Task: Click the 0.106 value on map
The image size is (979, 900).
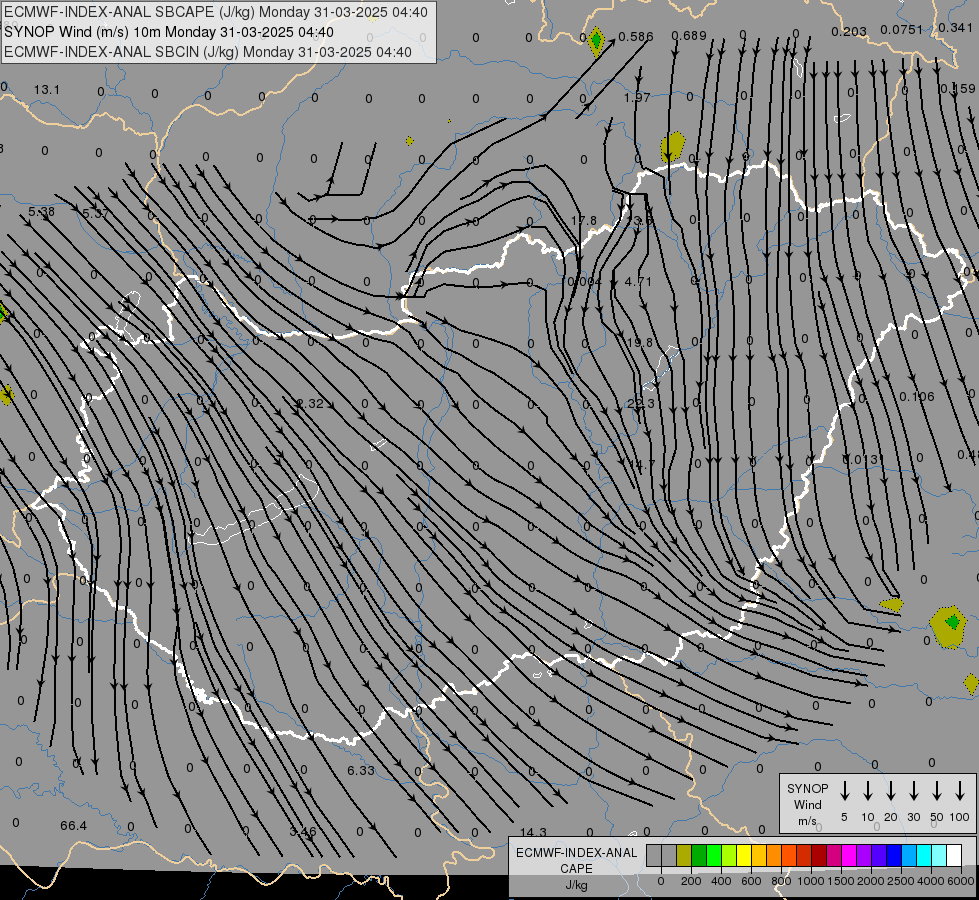Action: click(x=917, y=397)
